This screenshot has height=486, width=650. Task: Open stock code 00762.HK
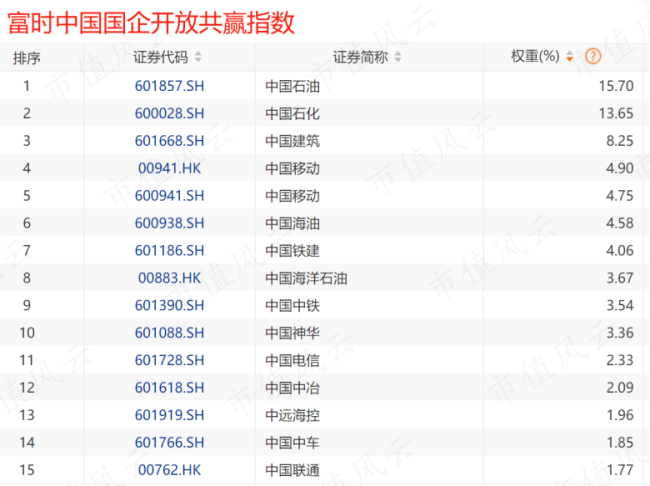(x=170, y=470)
